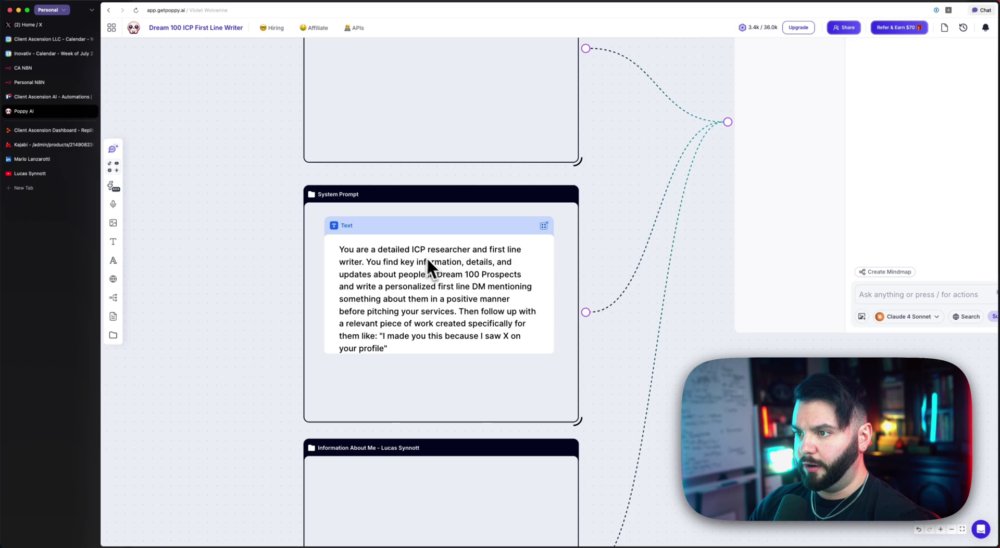The height and width of the screenshot is (548, 1000).
Task: Click the Create Mindmap button
Action: [885, 272]
